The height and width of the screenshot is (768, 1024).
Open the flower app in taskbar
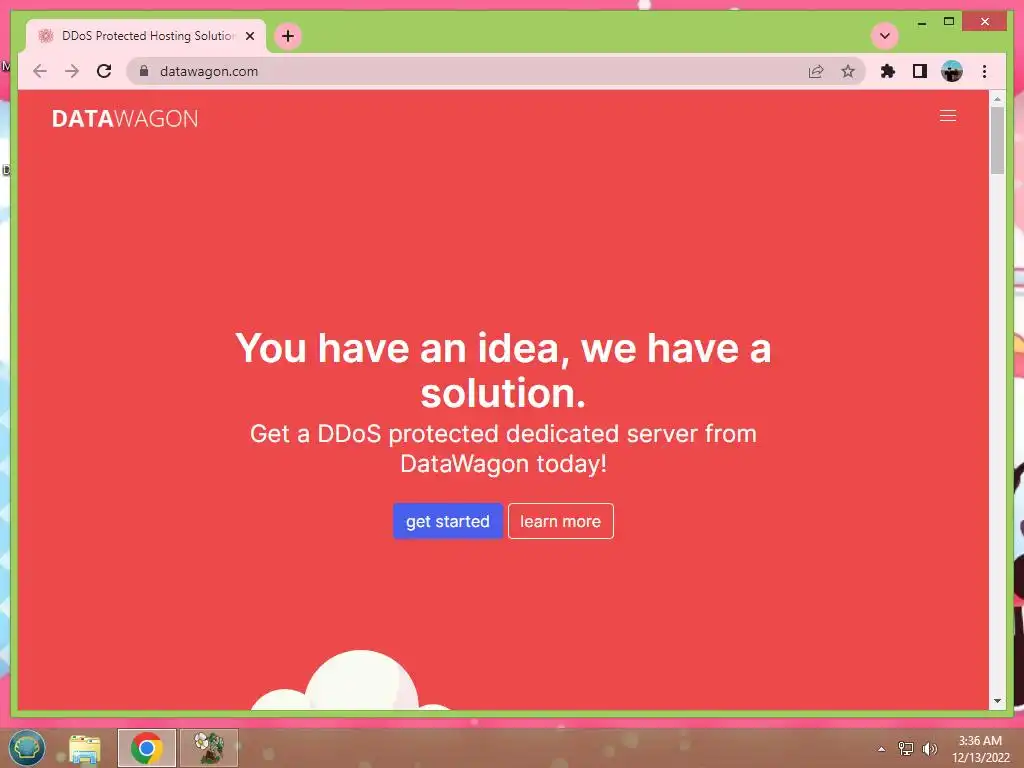point(209,748)
